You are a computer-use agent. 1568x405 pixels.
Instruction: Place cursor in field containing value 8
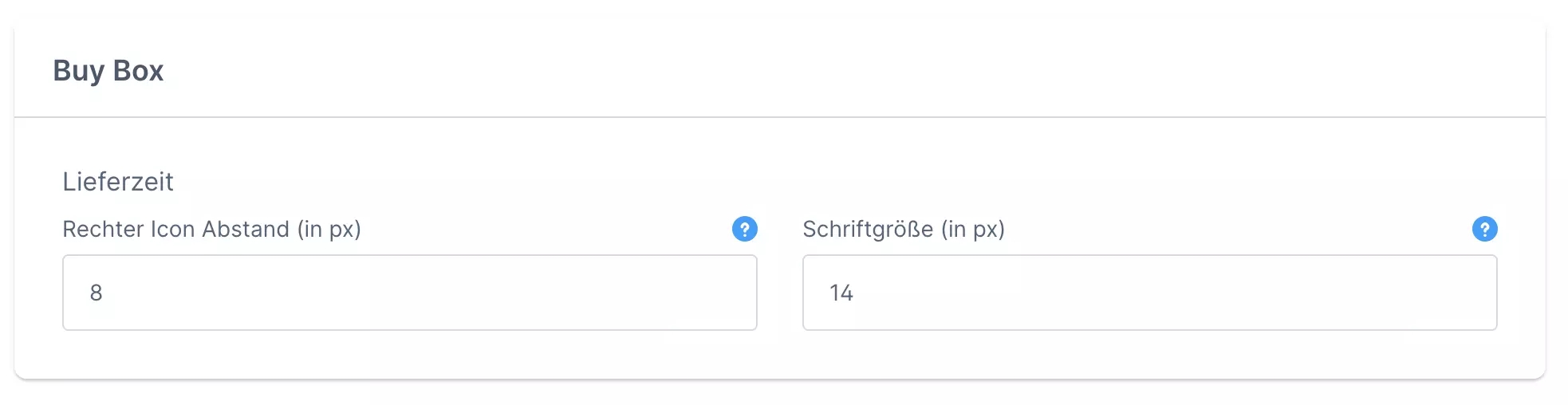click(409, 293)
